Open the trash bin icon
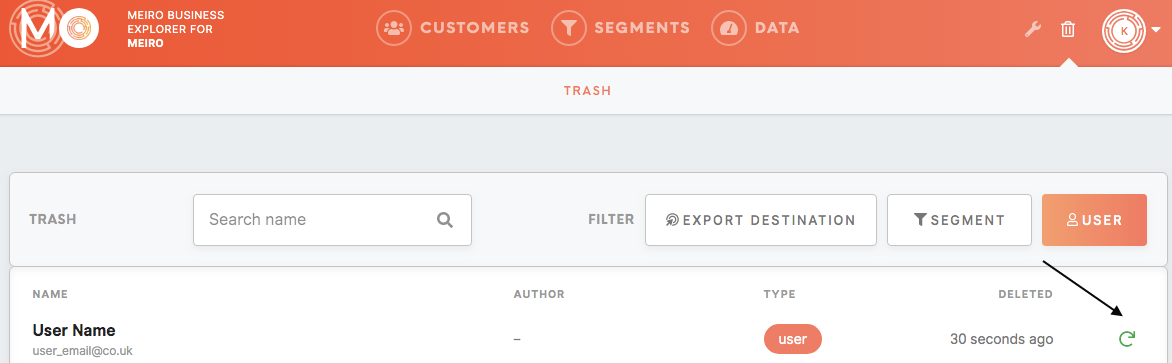Image resolution: width=1172 pixels, height=363 pixels. tap(1068, 30)
